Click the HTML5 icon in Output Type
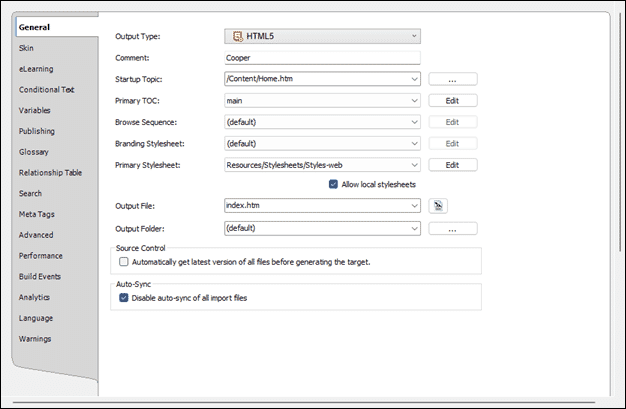 point(238,36)
